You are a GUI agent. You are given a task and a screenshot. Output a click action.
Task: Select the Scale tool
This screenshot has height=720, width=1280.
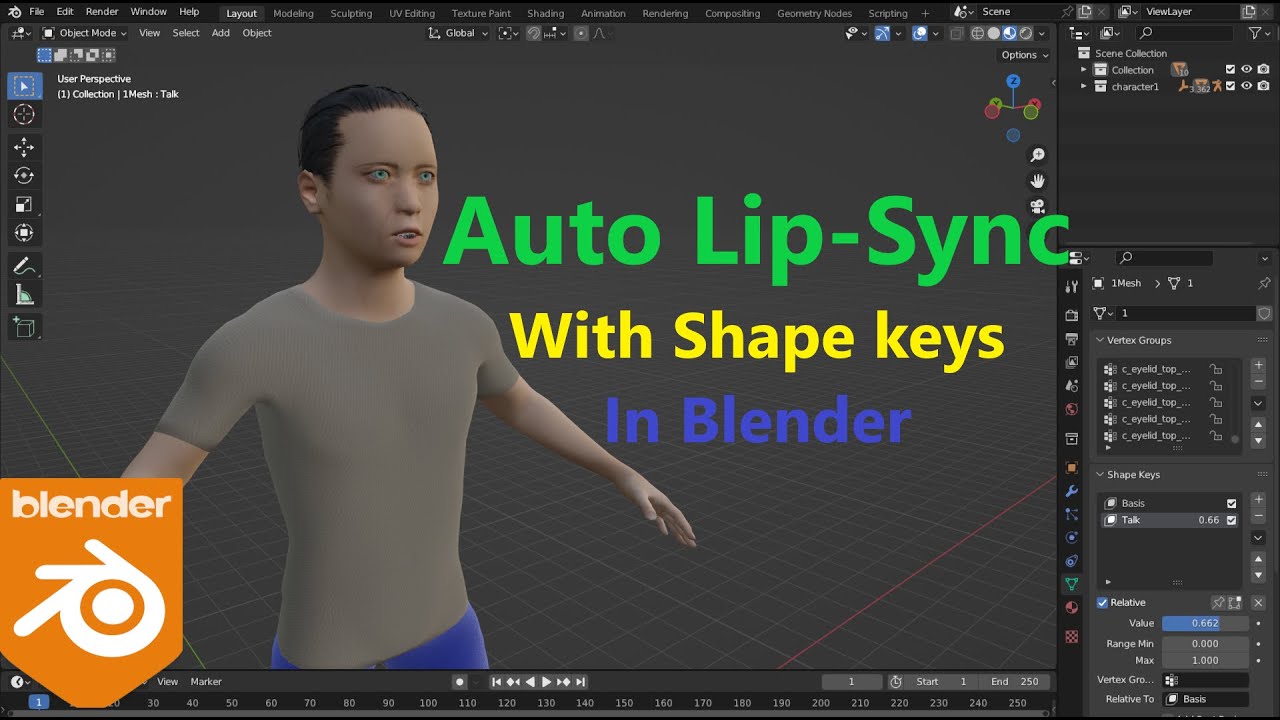25,205
